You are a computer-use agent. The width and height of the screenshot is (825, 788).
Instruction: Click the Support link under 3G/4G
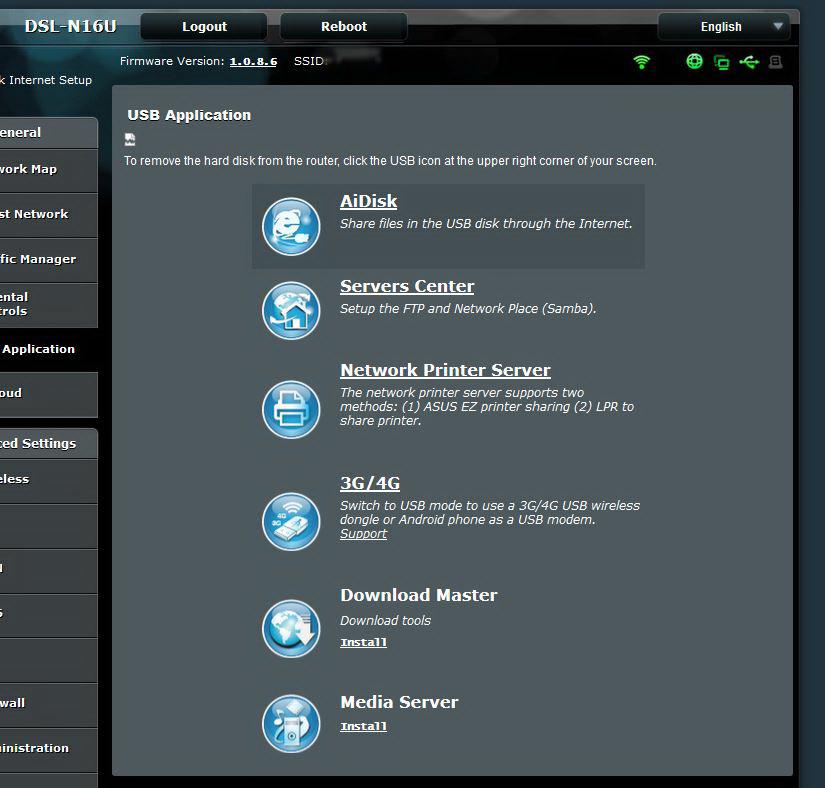click(x=363, y=534)
